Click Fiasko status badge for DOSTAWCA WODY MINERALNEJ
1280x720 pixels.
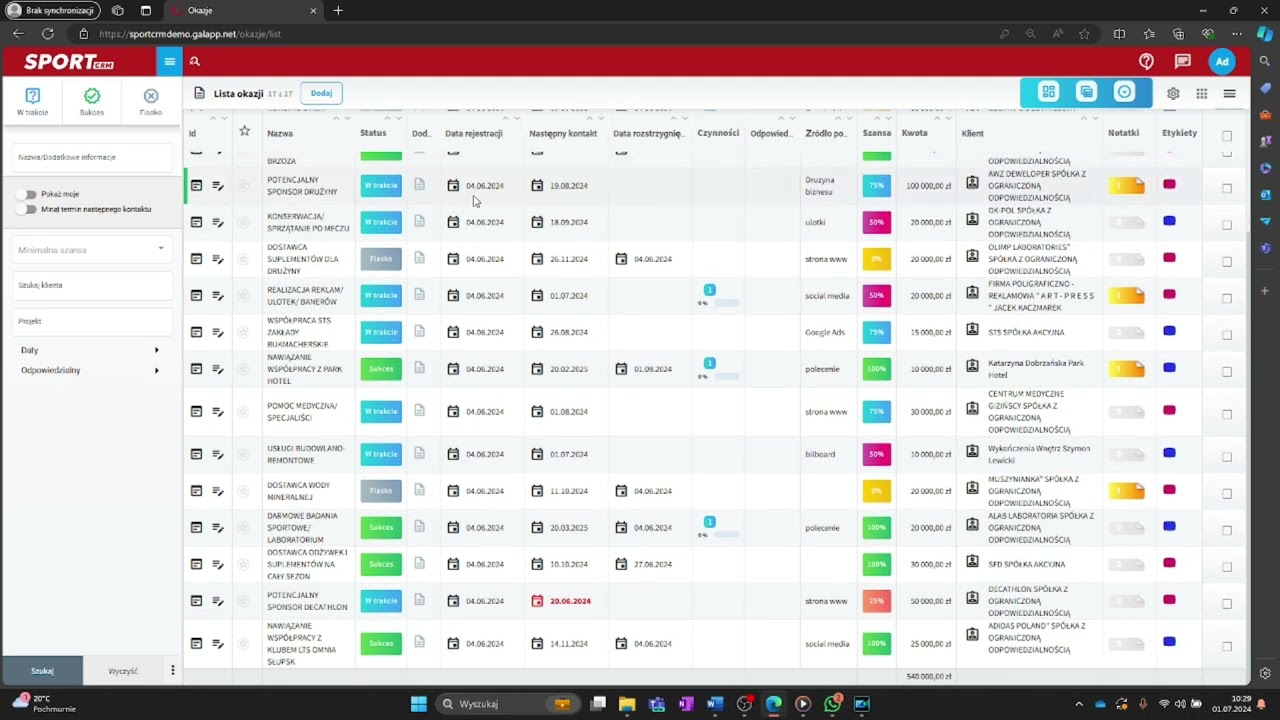(x=381, y=491)
